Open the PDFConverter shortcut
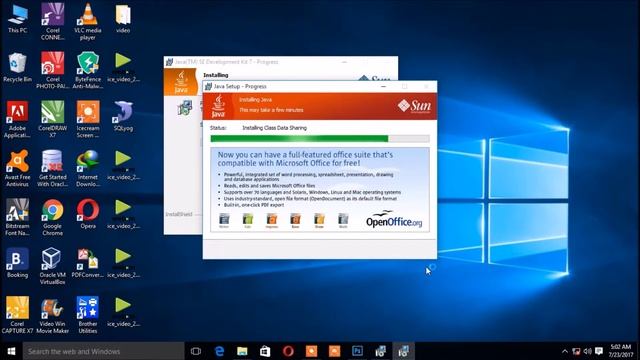640x360 pixels. (88, 263)
